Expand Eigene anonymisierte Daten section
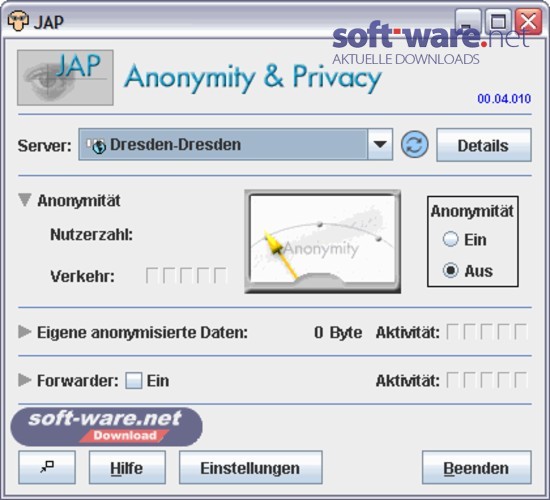Viewport: 550px width, 500px height. point(25,332)
